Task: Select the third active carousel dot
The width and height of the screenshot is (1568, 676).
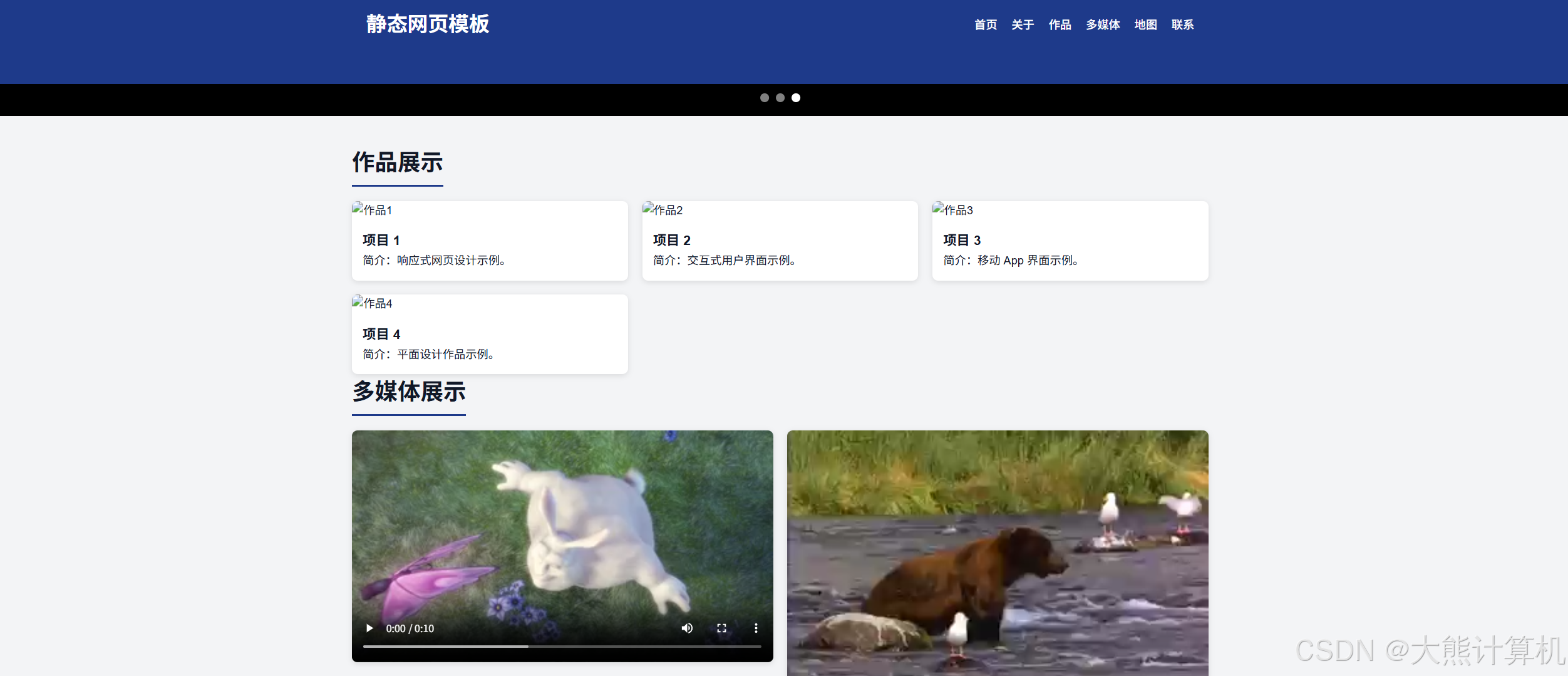Action: [796, 98]
